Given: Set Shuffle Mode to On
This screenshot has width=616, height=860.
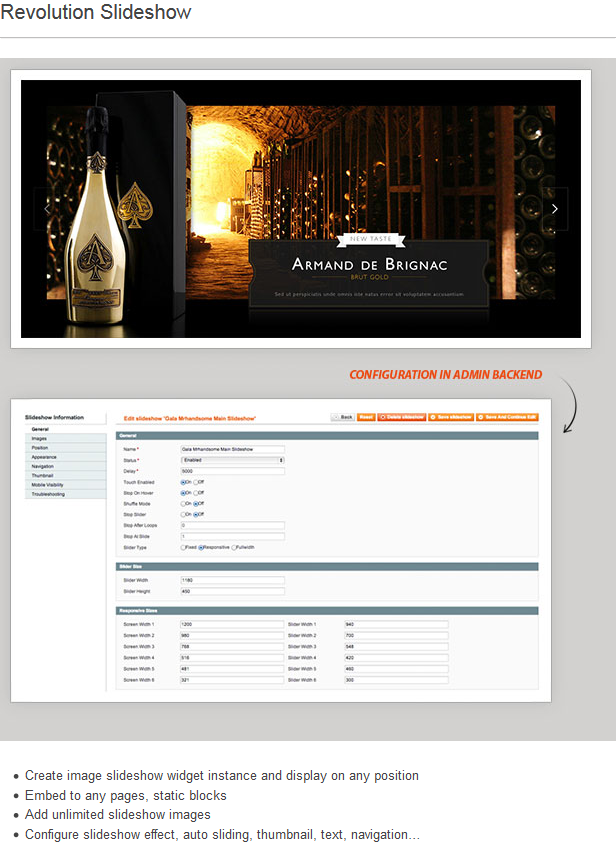Looking at the screenshot, I should (183, 503).
